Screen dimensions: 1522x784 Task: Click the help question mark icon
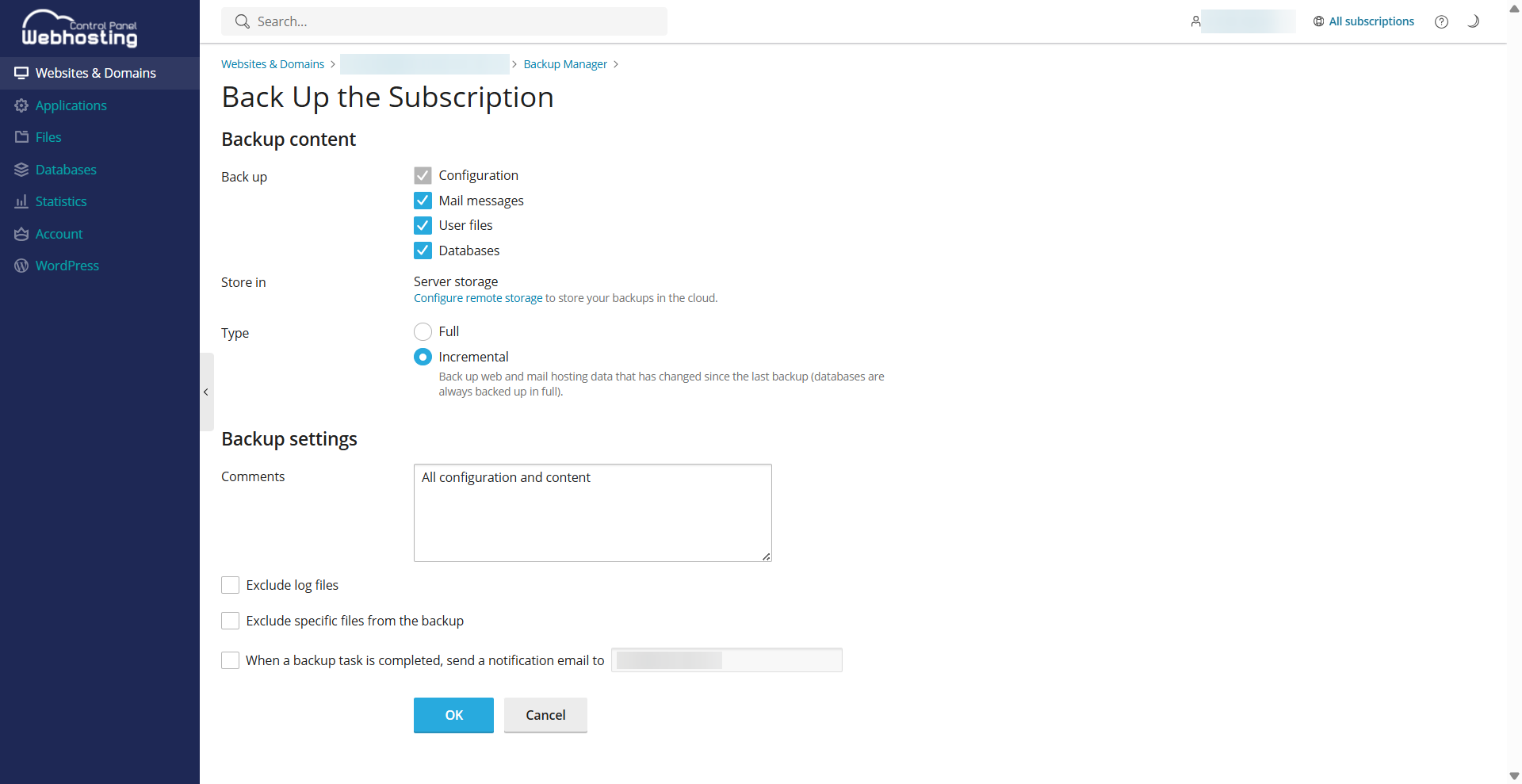point(1441,22)
